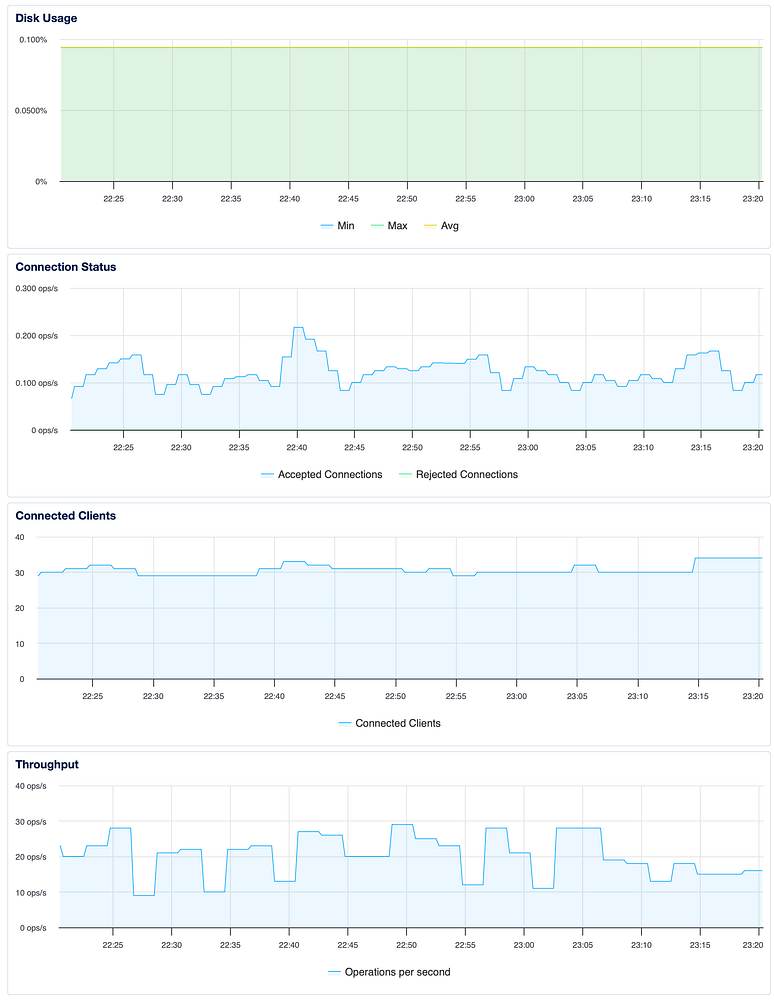Click the green Rejected Connections color marker

click(405, 474)
